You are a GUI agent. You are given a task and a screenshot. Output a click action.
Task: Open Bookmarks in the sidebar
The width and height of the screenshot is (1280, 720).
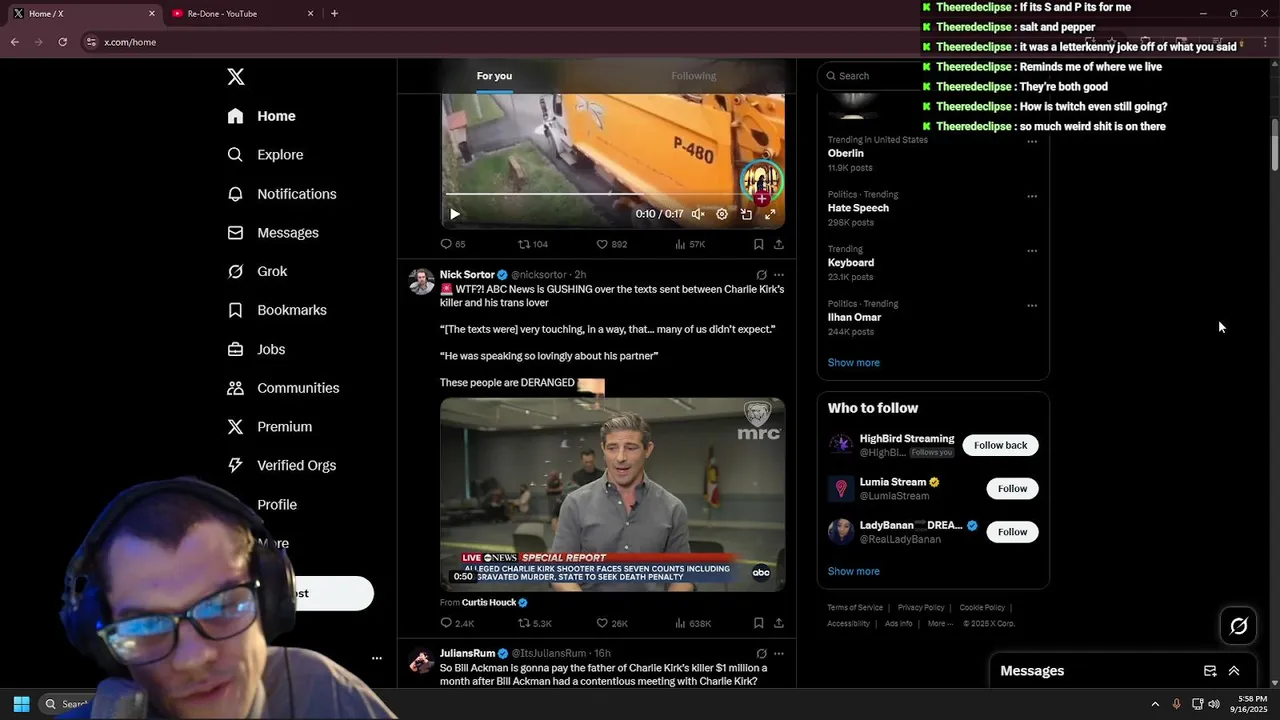tap(277, 310)
